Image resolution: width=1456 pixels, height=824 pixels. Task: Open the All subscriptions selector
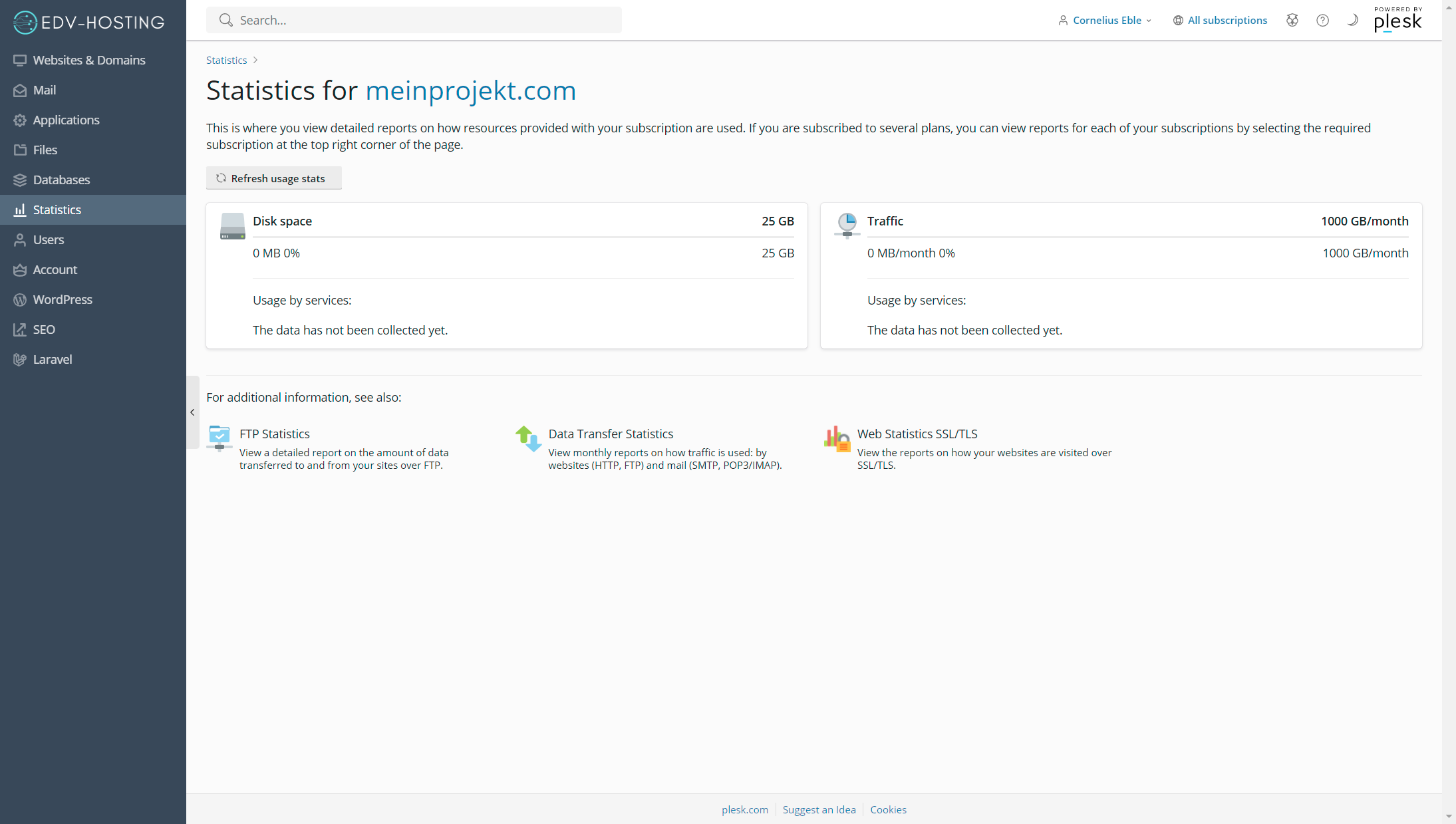[1220, 20]
